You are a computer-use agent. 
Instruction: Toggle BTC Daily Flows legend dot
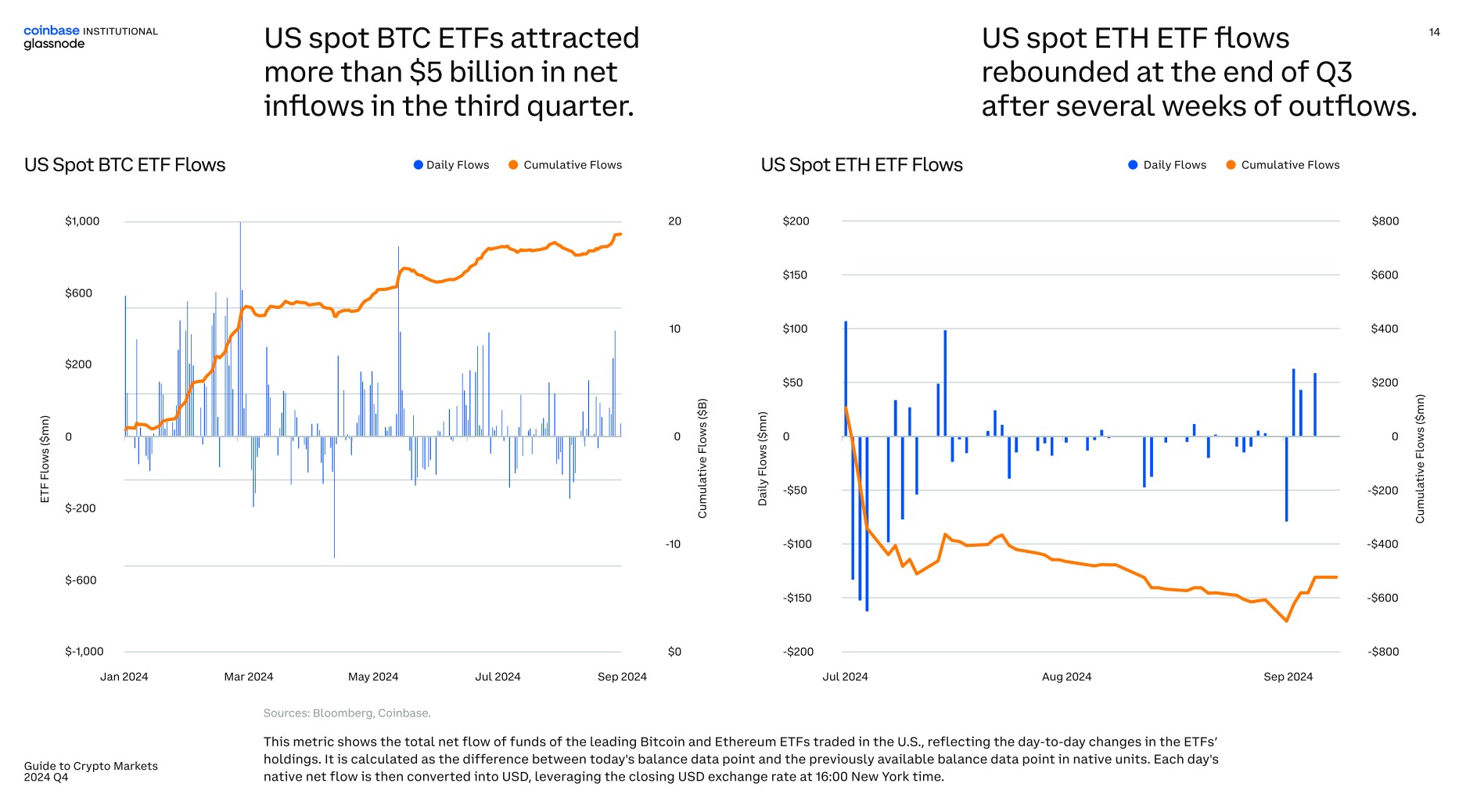coord(418,165)
